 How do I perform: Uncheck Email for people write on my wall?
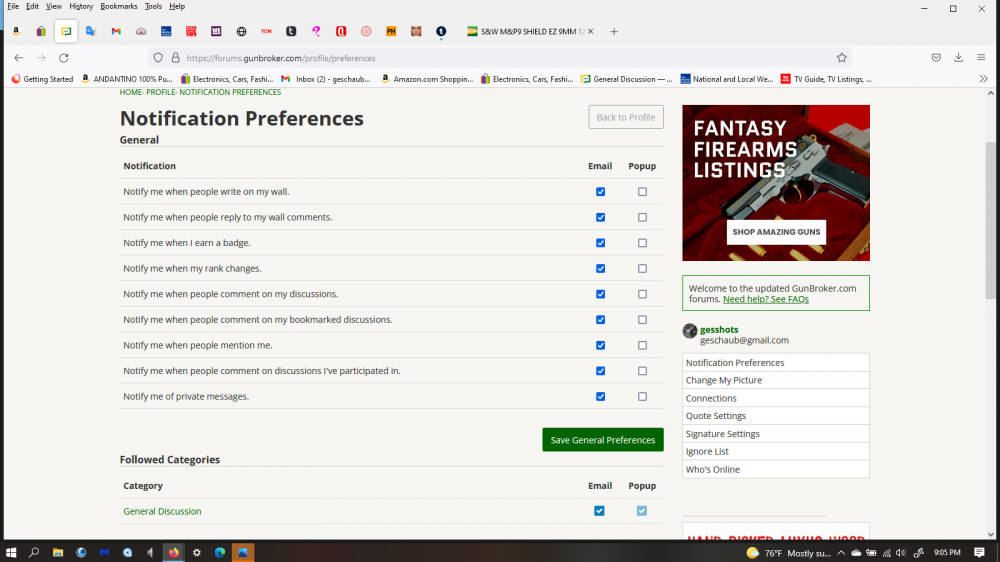[x=600, y=191]
